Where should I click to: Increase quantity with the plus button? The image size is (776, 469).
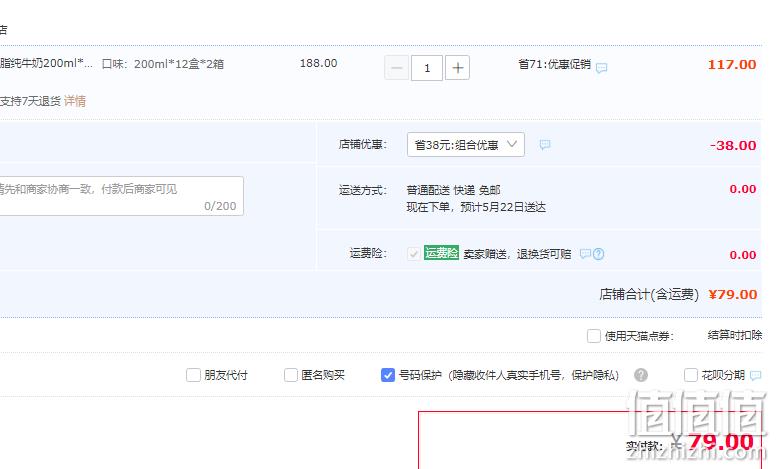pyautogui.click(x=457, y=68)
